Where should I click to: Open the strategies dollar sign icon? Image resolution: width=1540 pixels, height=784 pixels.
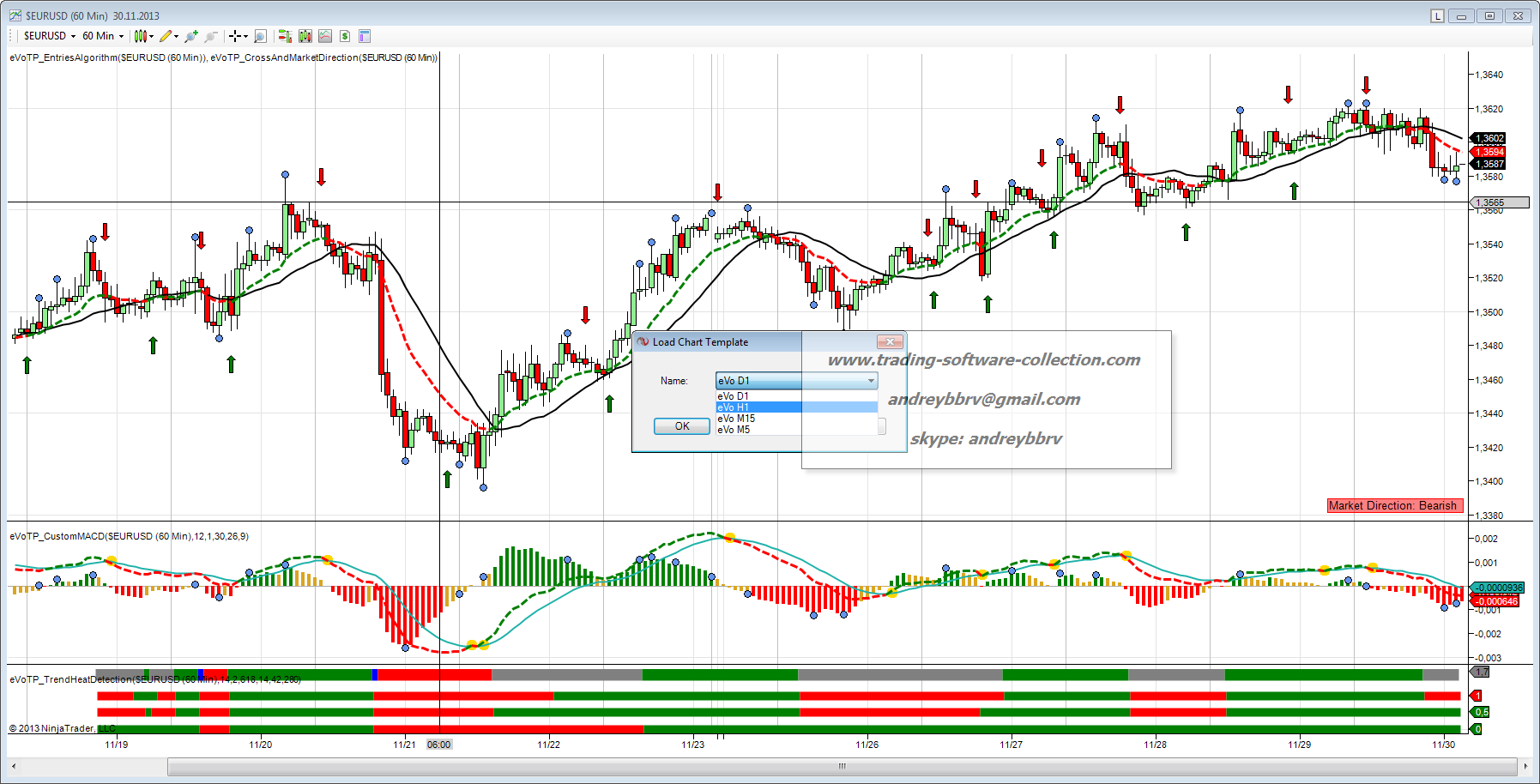345,36
